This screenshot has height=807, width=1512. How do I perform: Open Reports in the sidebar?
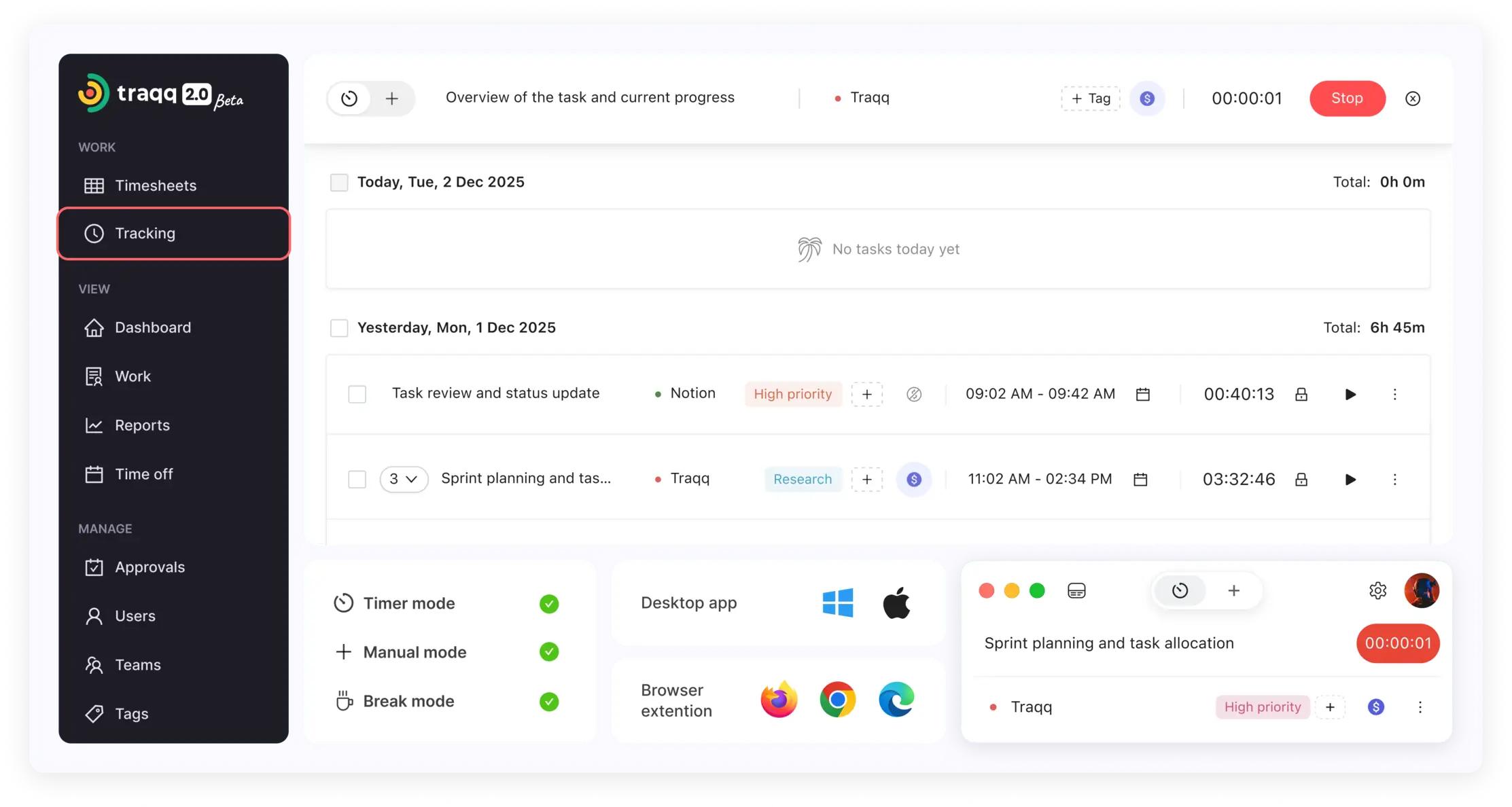tap(126, 425)
